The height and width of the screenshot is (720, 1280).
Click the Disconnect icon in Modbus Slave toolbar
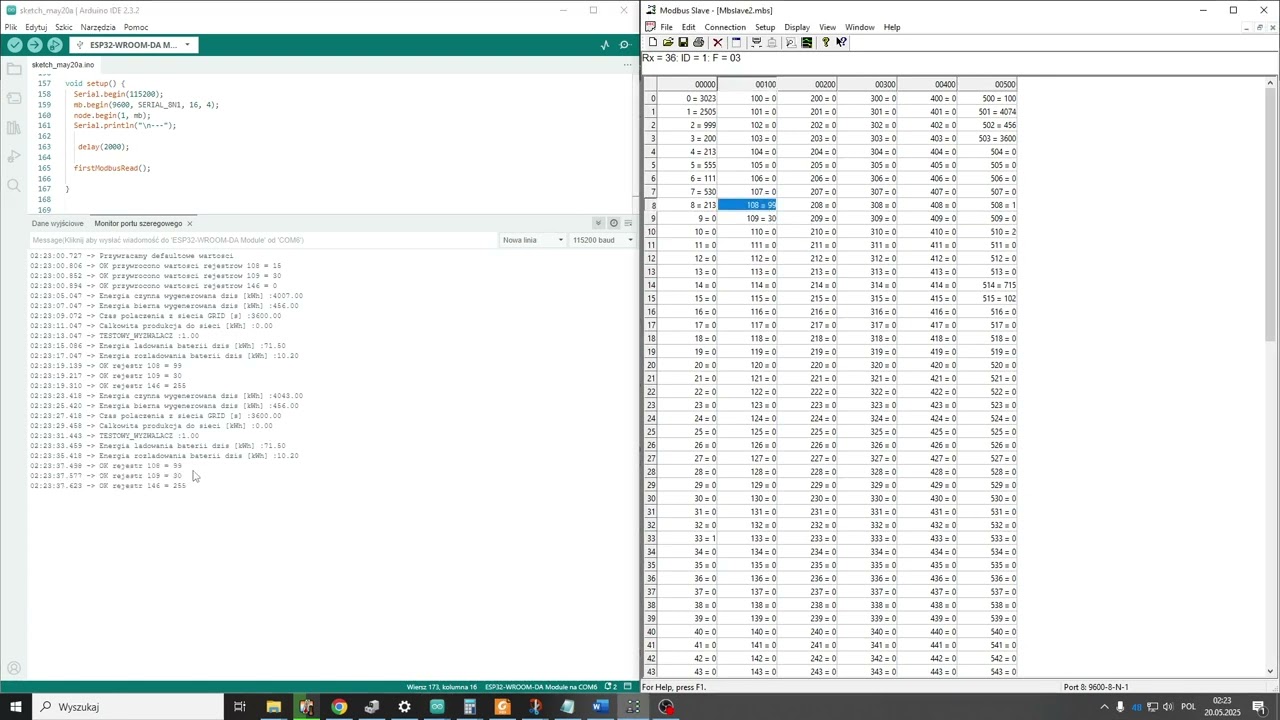pyautogui.click(x=771, y=42)
